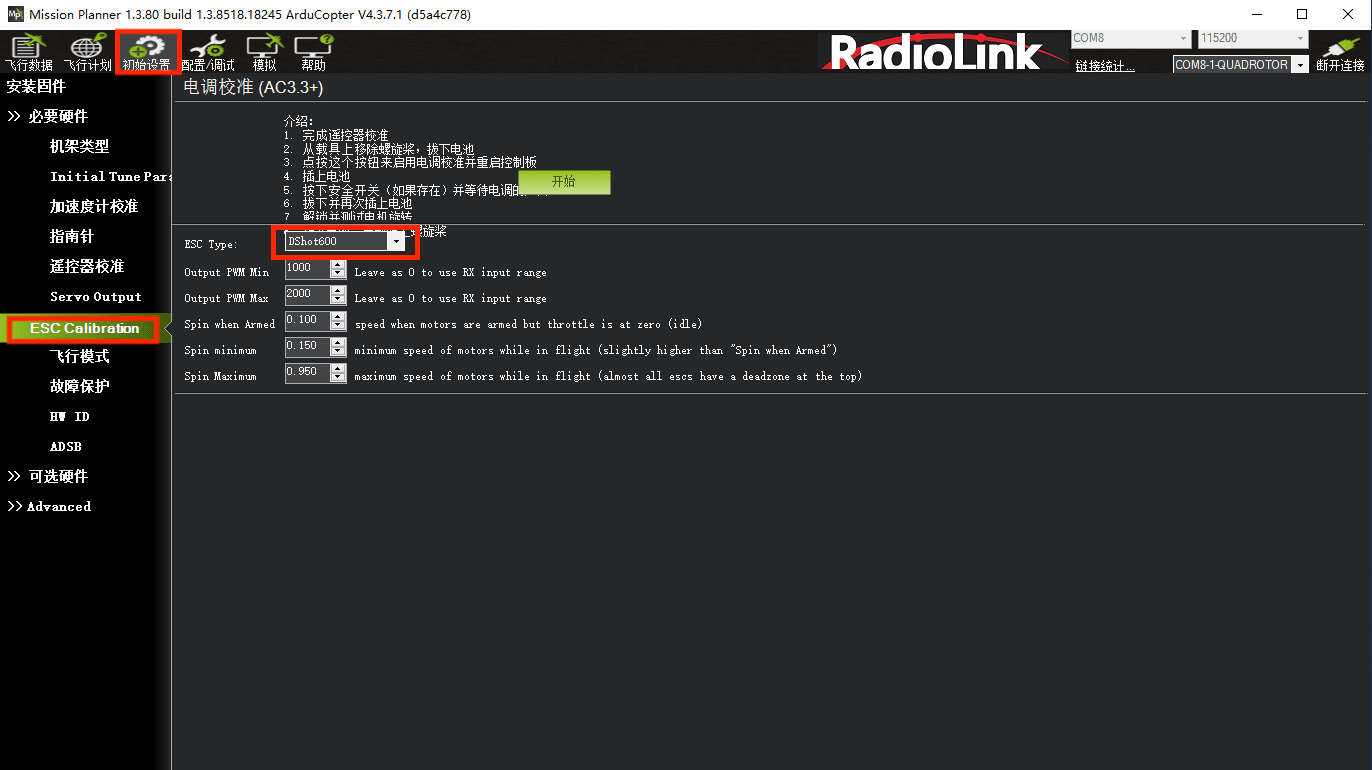1372x770 pixels.
Task: Open the 配置/调试 config wrench icon
Action: point(208,53)
